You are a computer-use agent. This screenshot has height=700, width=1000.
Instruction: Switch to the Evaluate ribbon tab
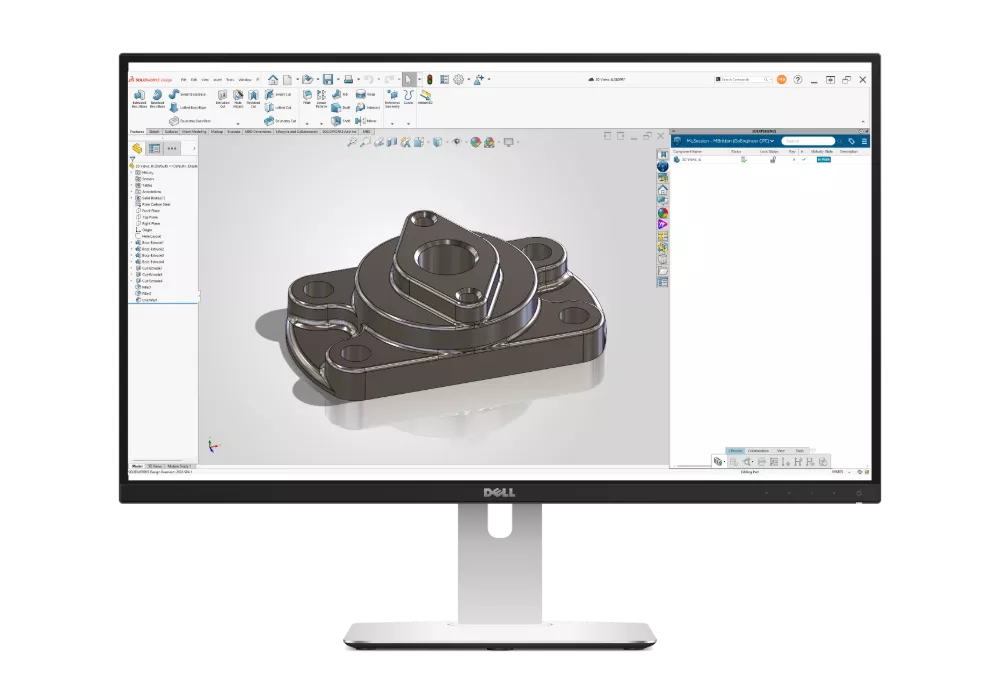point(234,132)
